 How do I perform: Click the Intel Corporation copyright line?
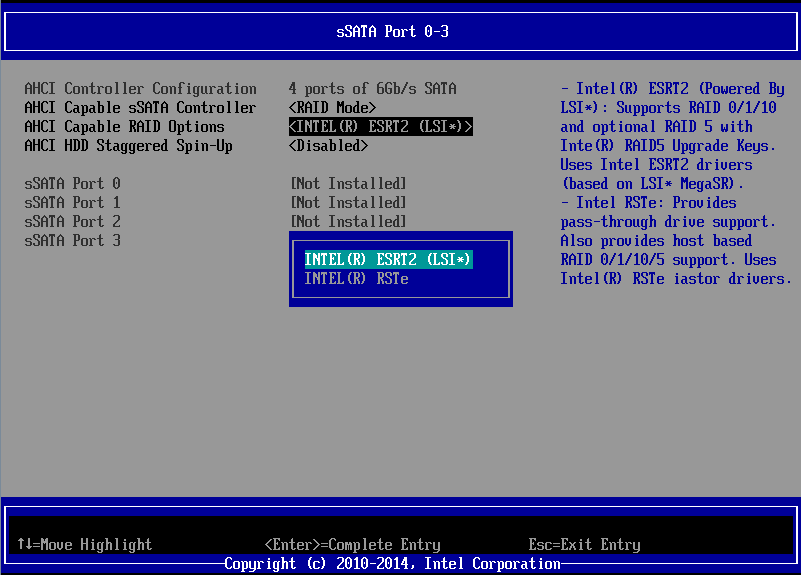392,564
